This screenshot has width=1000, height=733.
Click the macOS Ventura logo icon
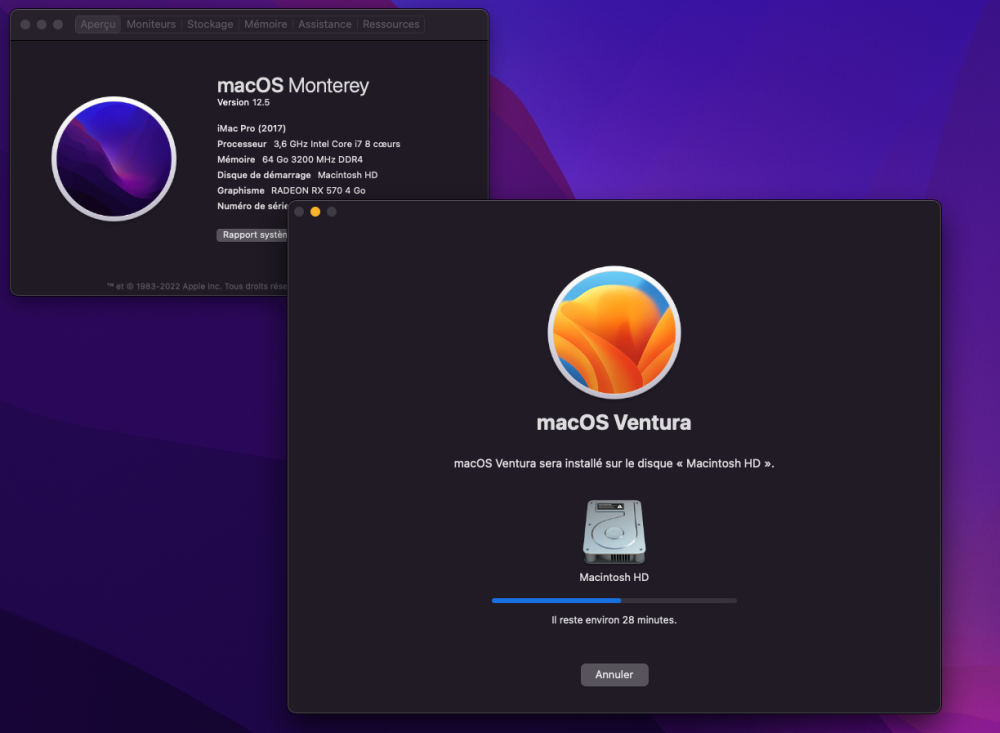[x=614, y=332]
